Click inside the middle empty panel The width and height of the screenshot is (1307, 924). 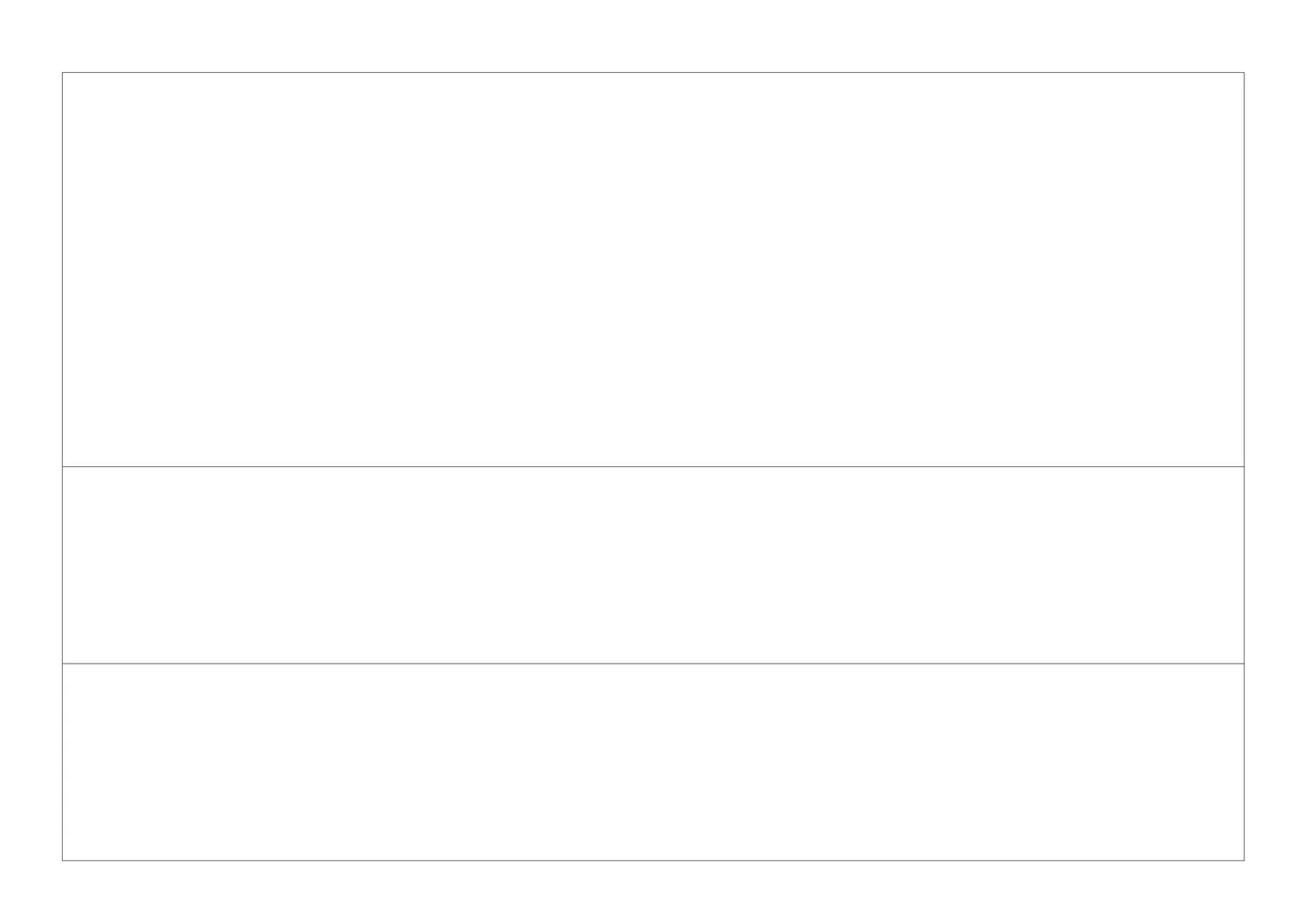click(x=653, y=564)
